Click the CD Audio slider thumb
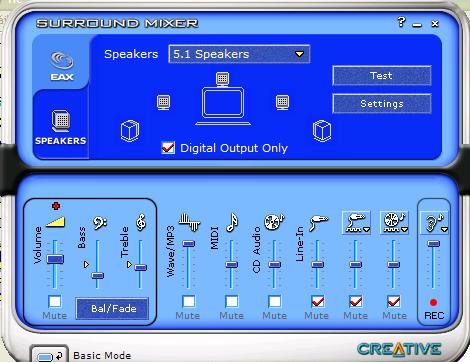Image resolution: width=470 pixels, height=362 pixels. pyautogui.click(x=274, y=265)
